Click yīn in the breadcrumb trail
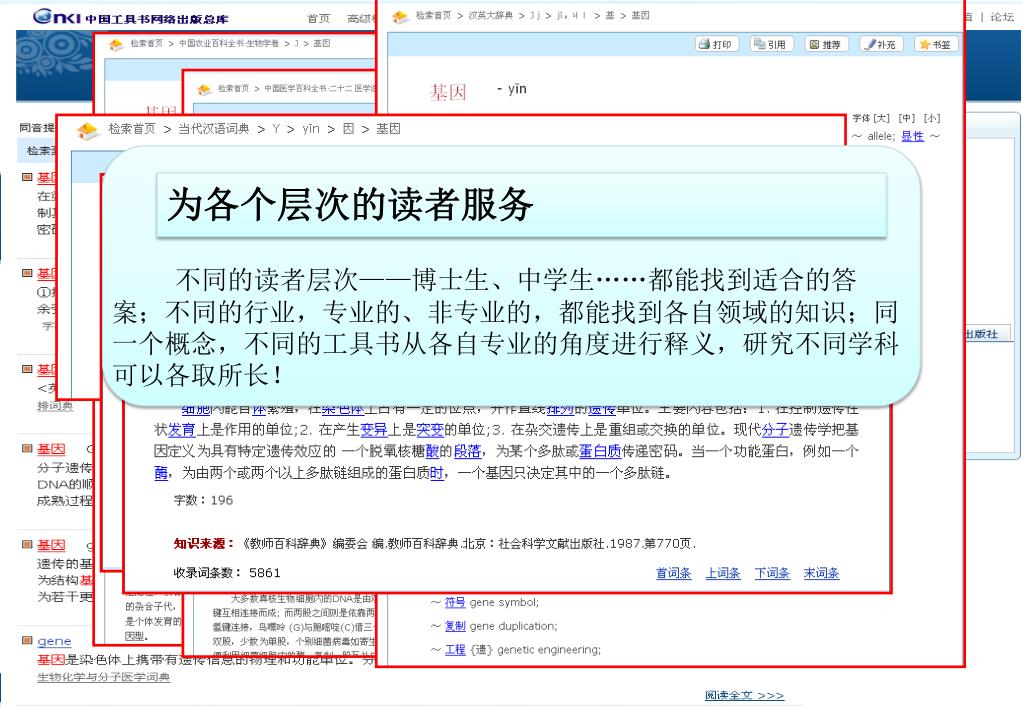 click(311, 129)
